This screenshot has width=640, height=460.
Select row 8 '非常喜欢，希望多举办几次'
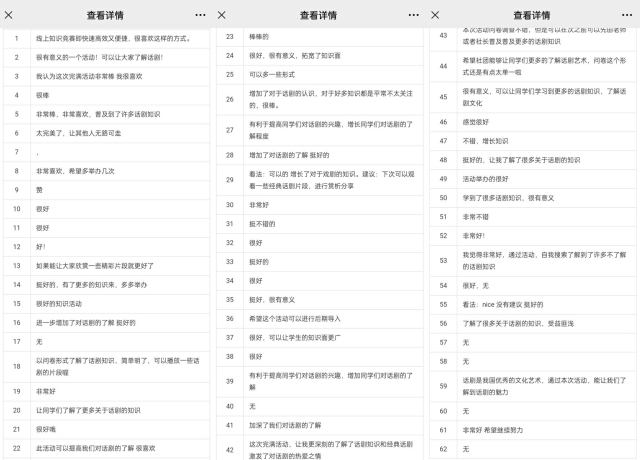pyautogui.click(x=75, y=171)
